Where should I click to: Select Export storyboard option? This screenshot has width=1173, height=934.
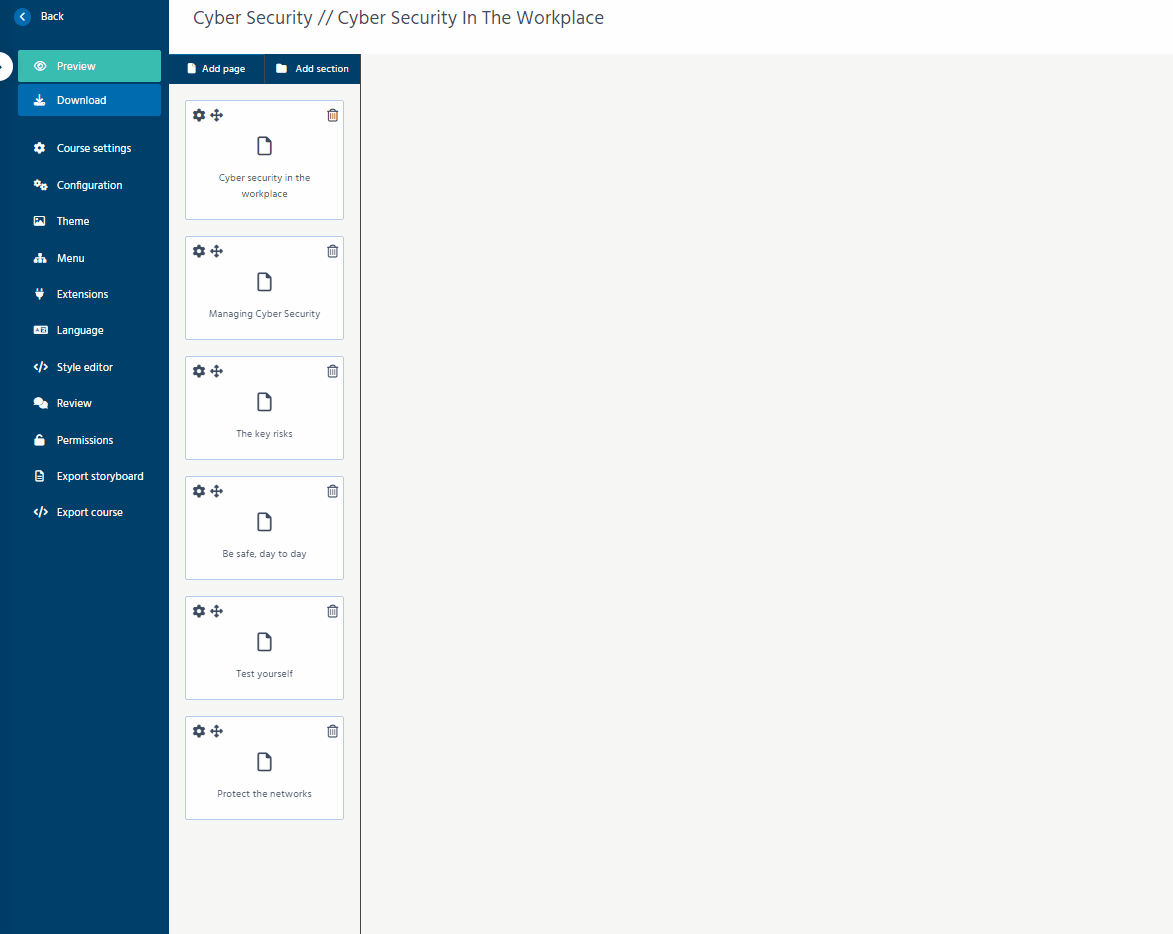[99, 476]
